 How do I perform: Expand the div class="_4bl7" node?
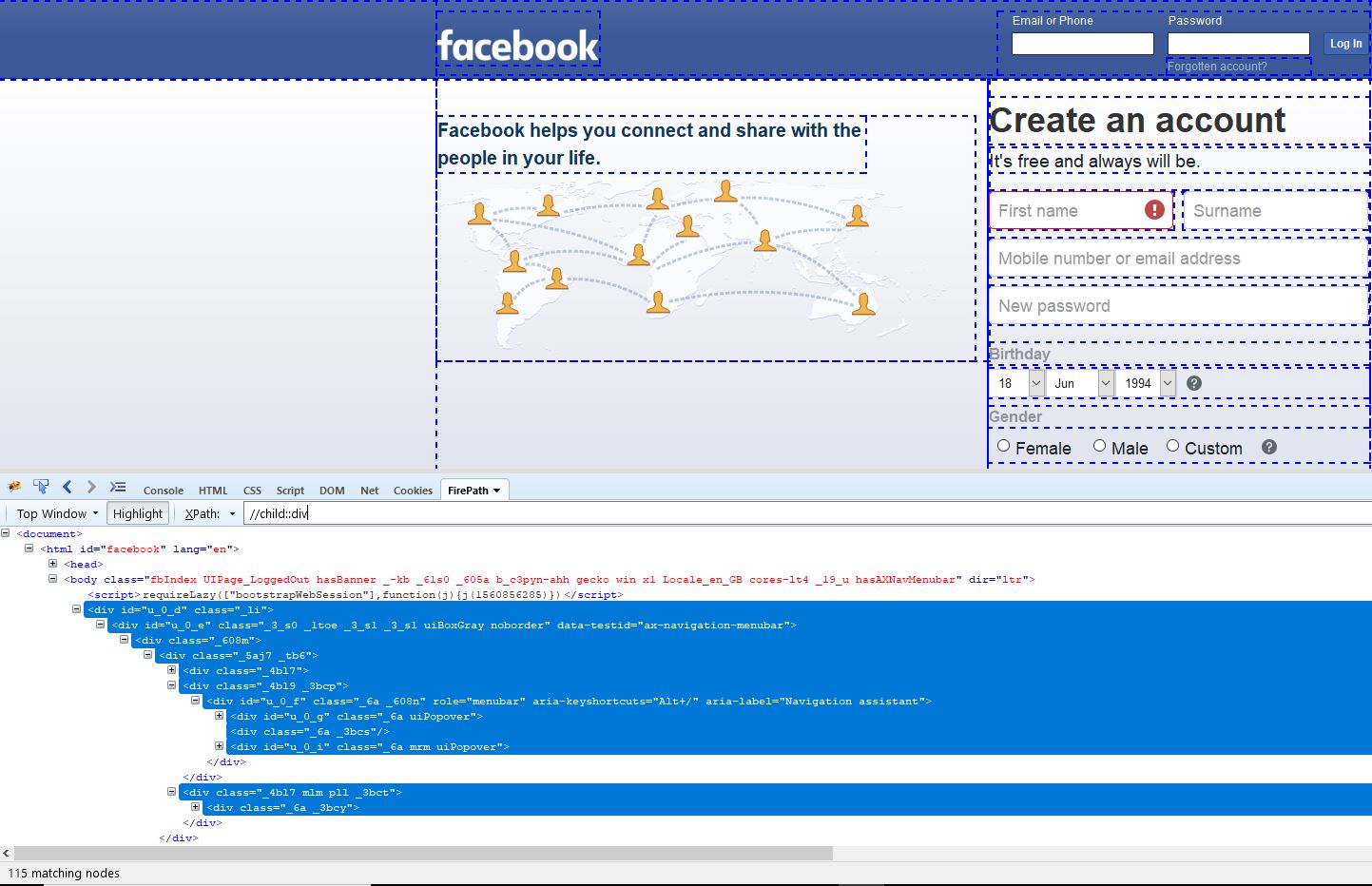(x=172, y=670)
